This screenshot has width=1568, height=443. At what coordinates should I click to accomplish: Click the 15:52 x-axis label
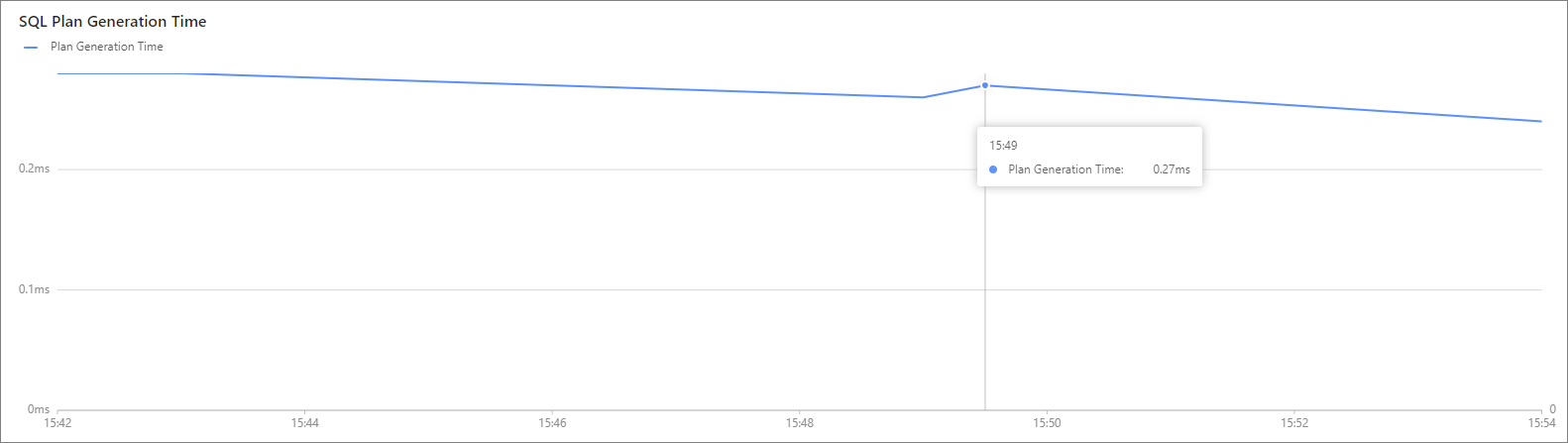[x=1294, y=423]
